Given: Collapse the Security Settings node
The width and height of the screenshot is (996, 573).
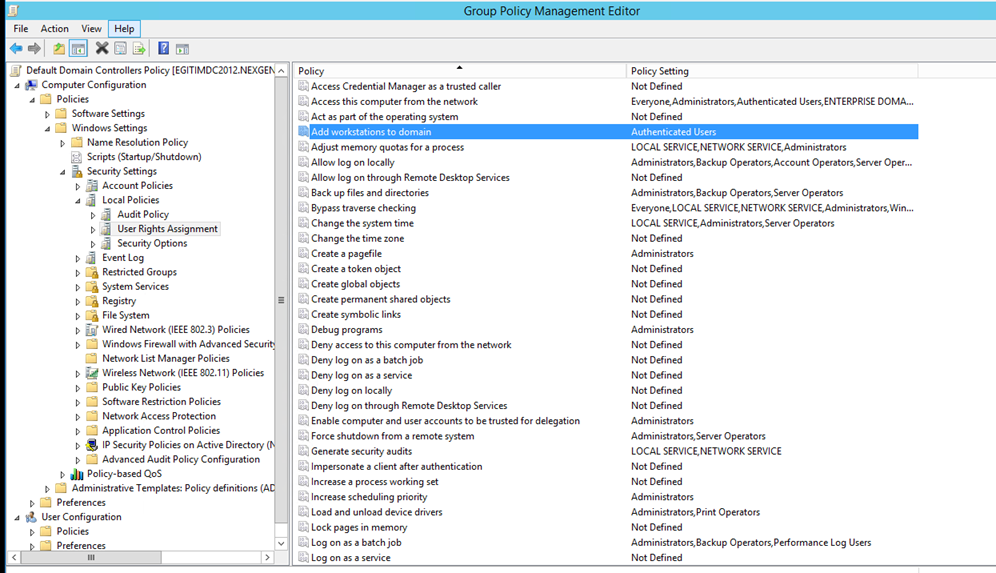Looking at the screenshot, I should [62, 172].
